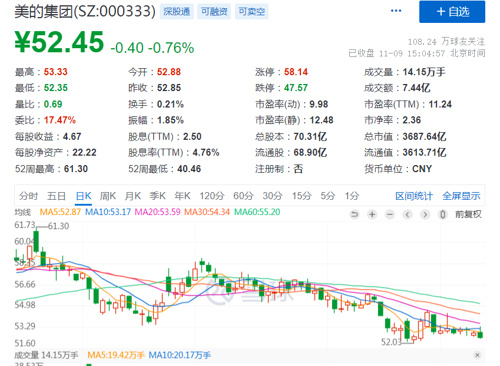The image size is (500, 366).
Task: Click the 最低 value 52.35
Action: tap(56, 88)
